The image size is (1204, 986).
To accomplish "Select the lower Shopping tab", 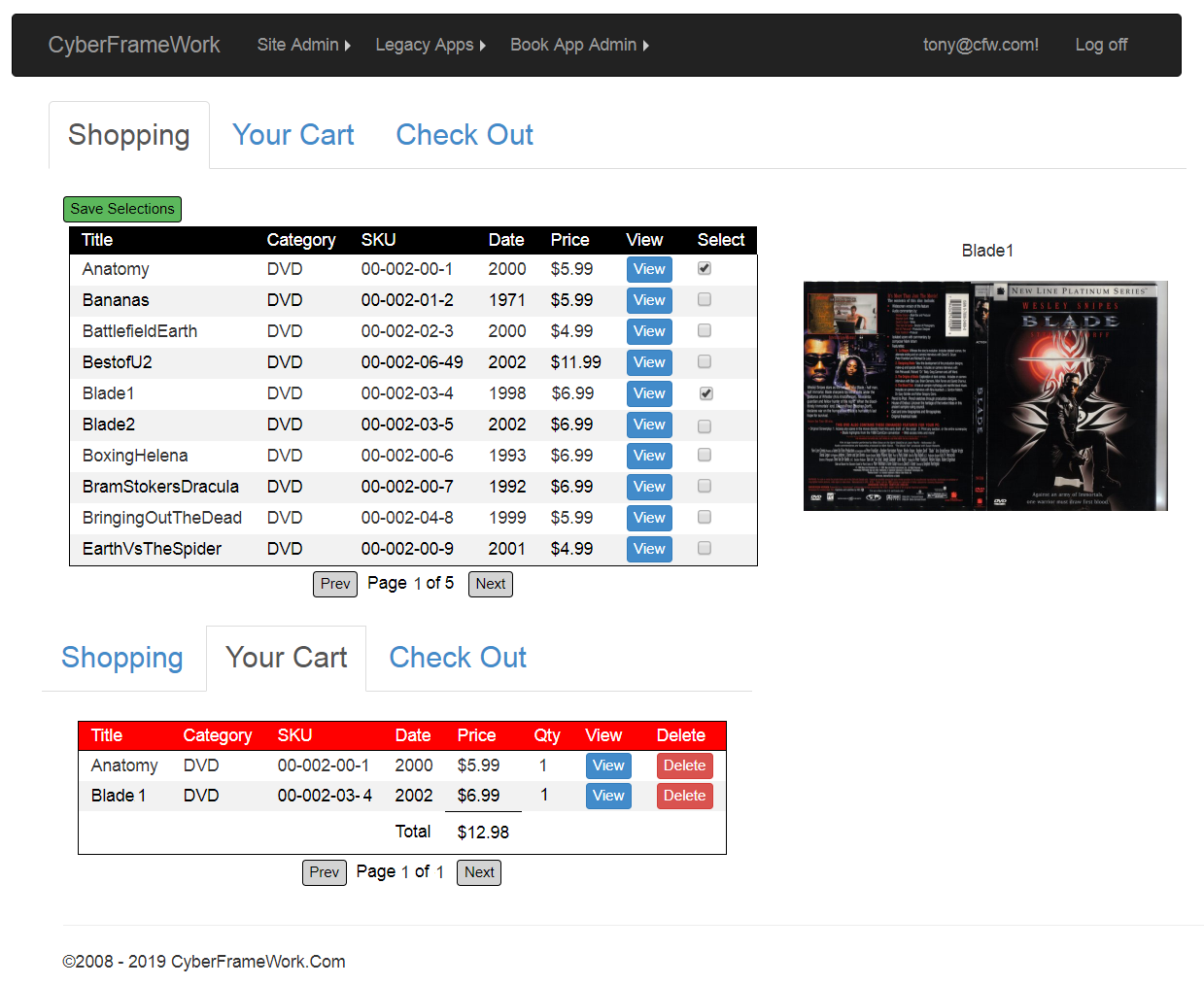I will pos(122,658).
